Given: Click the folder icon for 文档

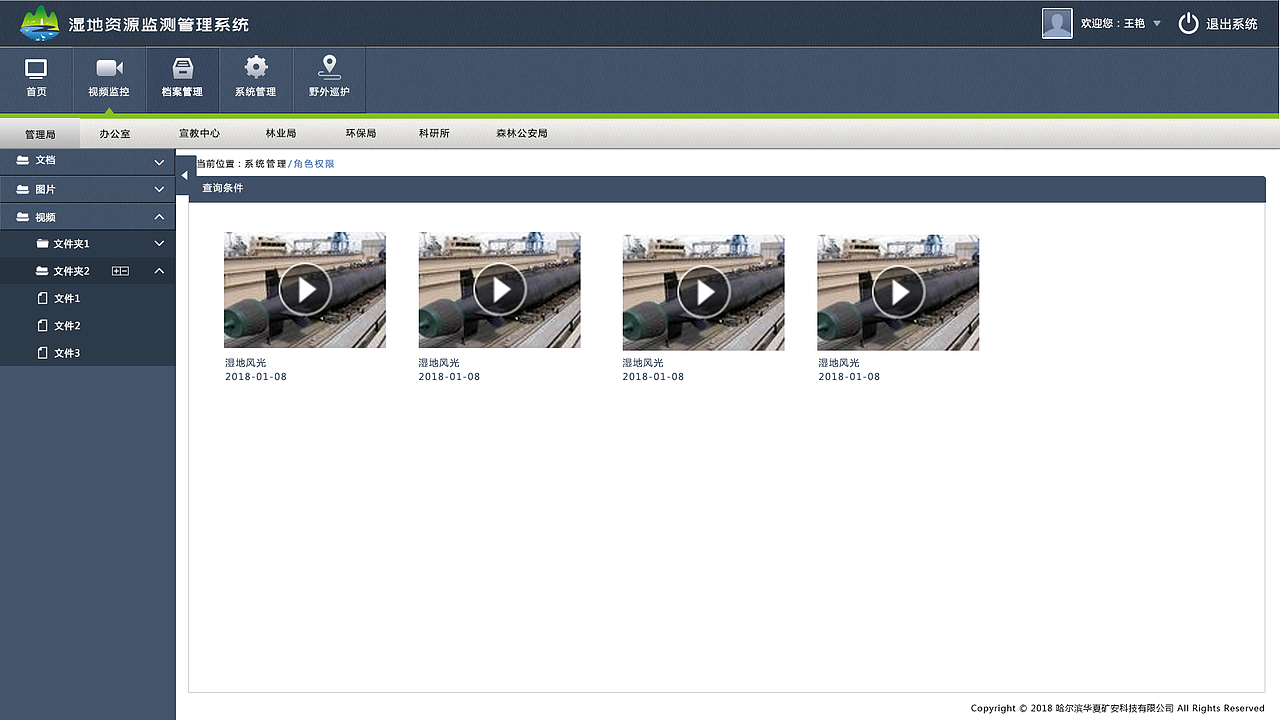Looking at the screenshot, I should click(23, 160).
